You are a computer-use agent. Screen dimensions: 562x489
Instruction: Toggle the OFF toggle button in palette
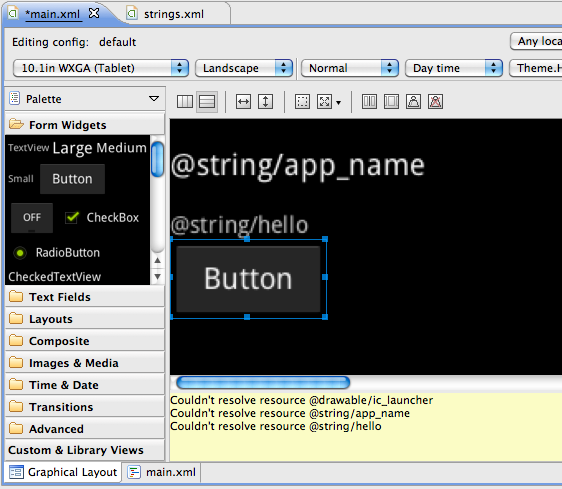(x=32, y=218)
